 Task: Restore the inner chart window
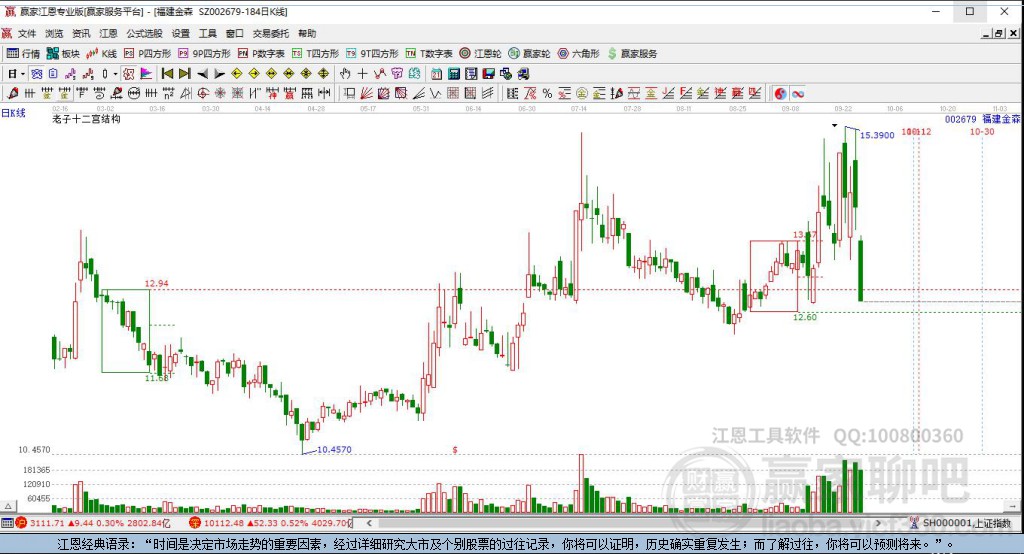tap(999, 33)
